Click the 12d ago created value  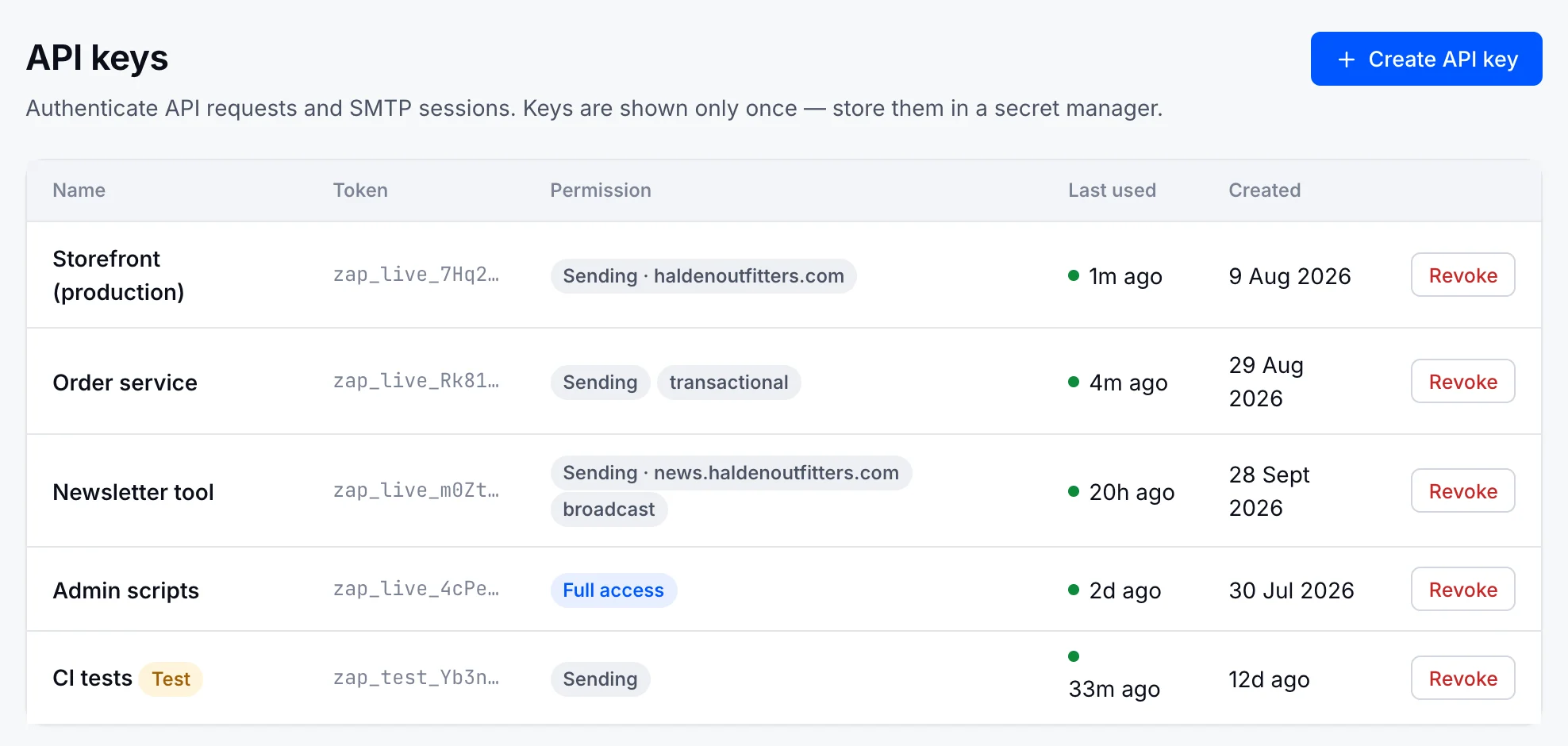coord(1269,679)
